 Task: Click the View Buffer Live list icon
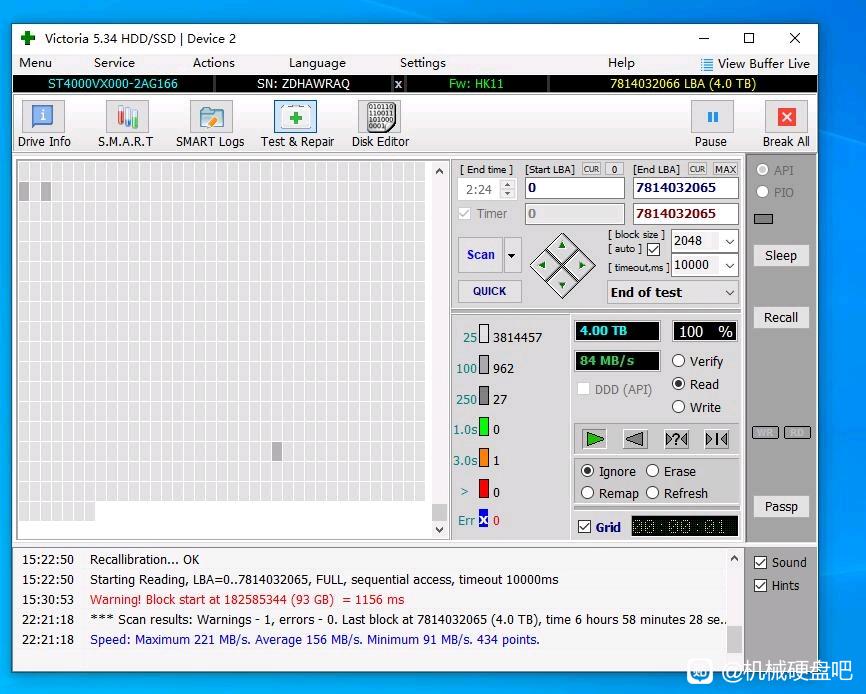pyautogui.click(x=706, y=64)
